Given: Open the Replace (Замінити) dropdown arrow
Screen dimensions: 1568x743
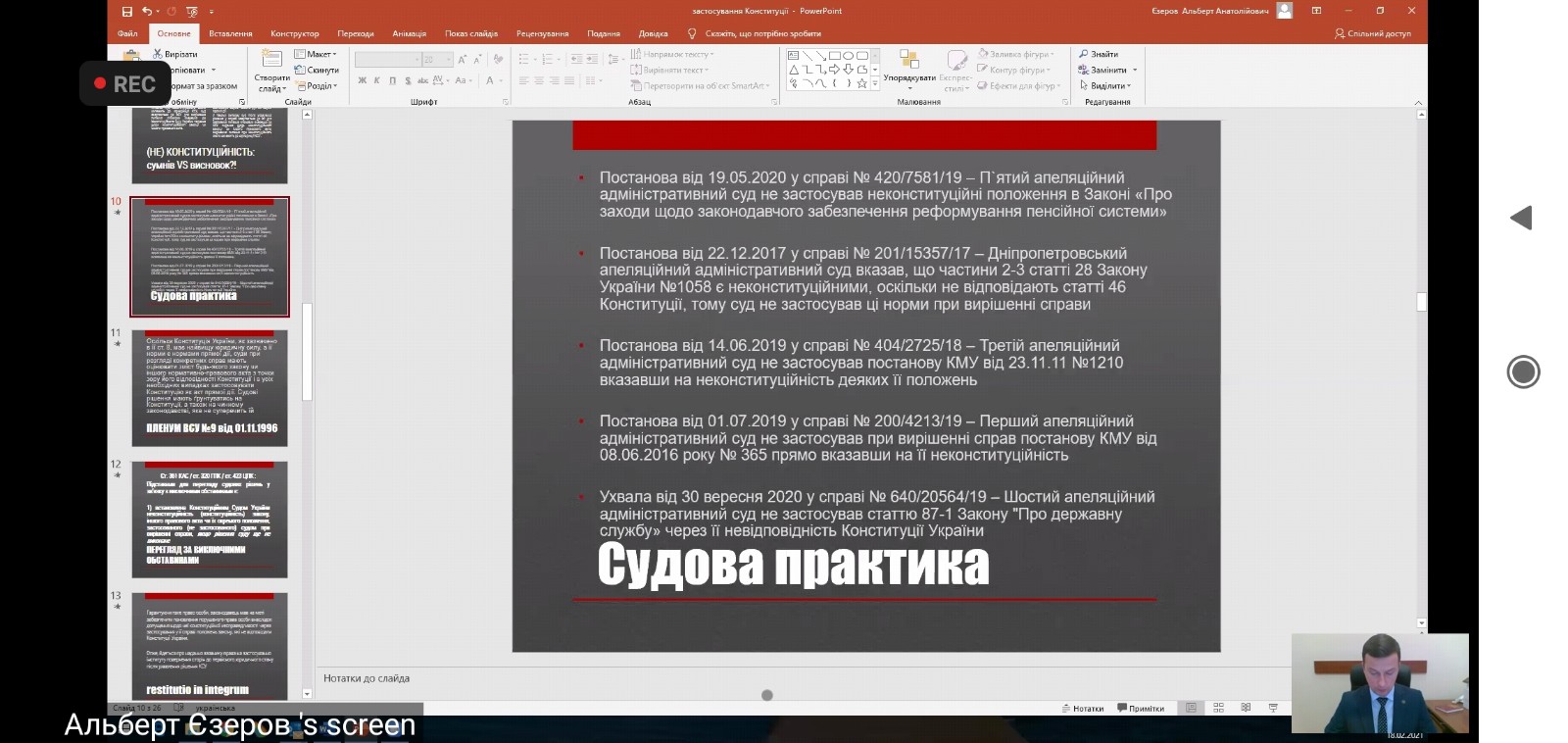Looking at the screenshot, I should [1135, 70].
